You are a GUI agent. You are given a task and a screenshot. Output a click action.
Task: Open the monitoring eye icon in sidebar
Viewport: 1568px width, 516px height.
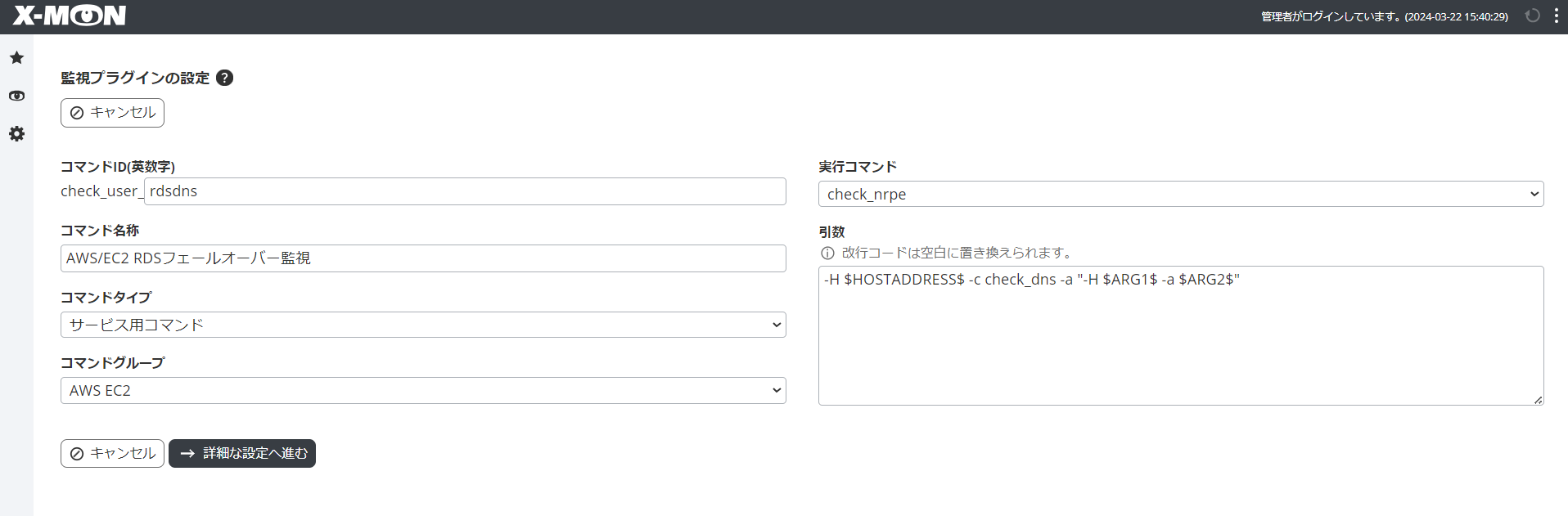pyautogui.click(x=16, y=96)
